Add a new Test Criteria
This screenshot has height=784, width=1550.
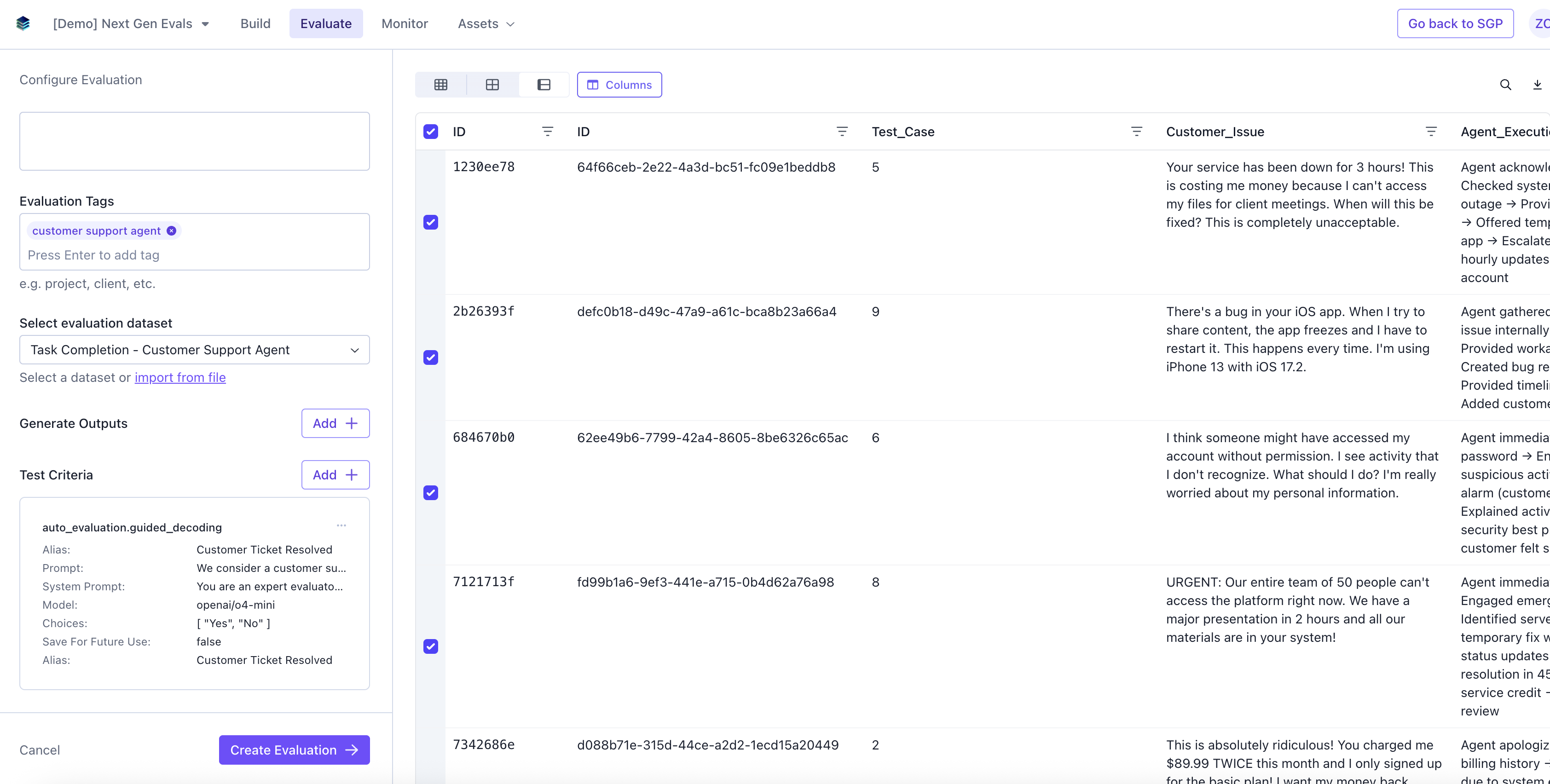[335, 475]
